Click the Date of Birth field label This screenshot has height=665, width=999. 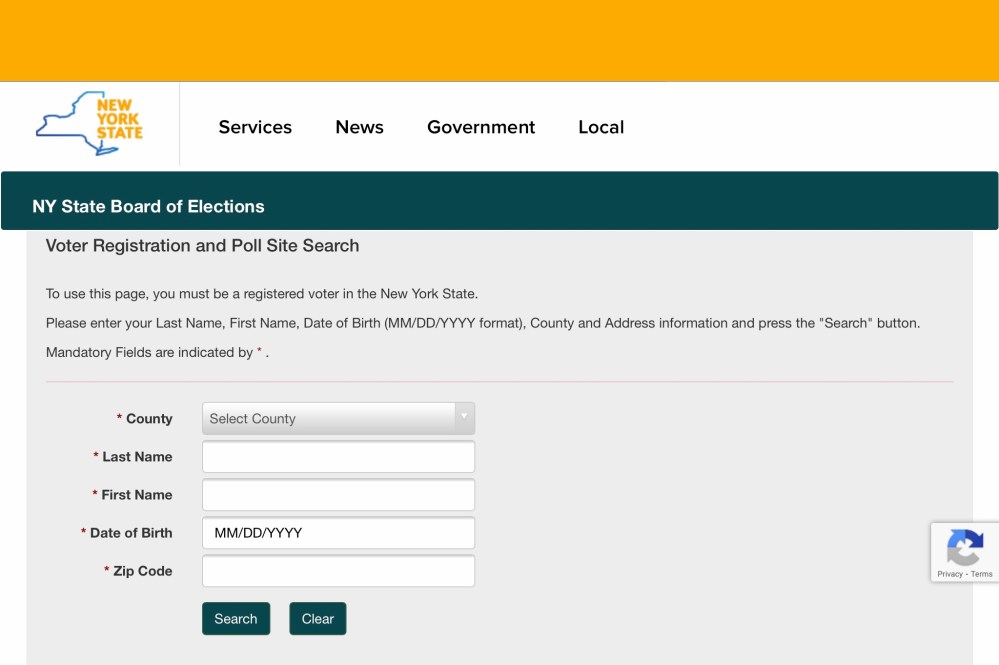pyautogui.click(x=131, y=533)
